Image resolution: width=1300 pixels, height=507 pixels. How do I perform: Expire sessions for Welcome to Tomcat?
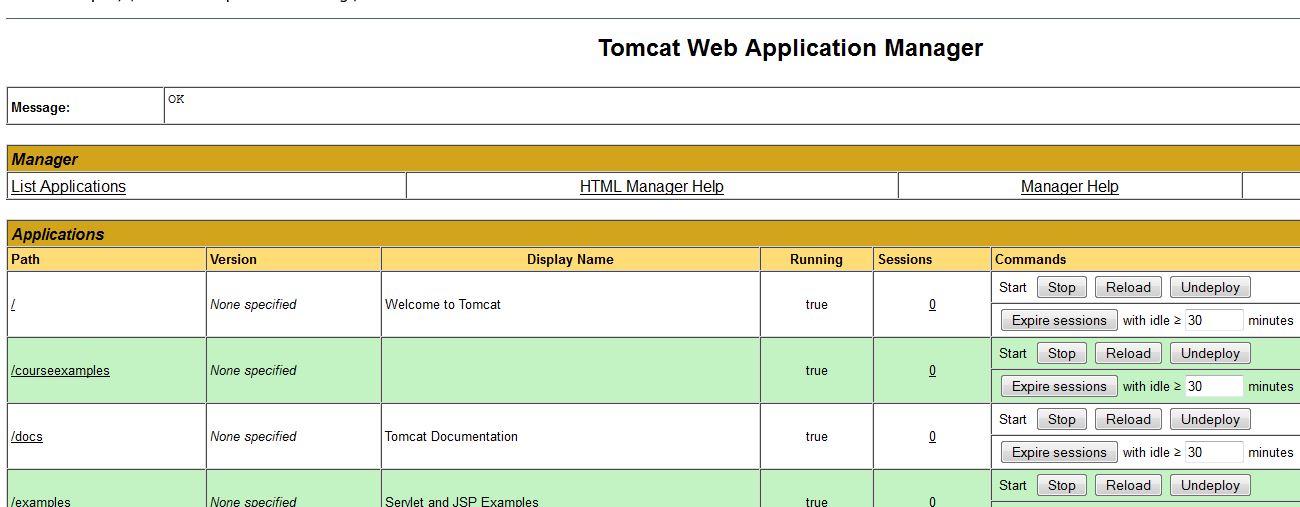pyautogui.click(x=1059, y=320)
